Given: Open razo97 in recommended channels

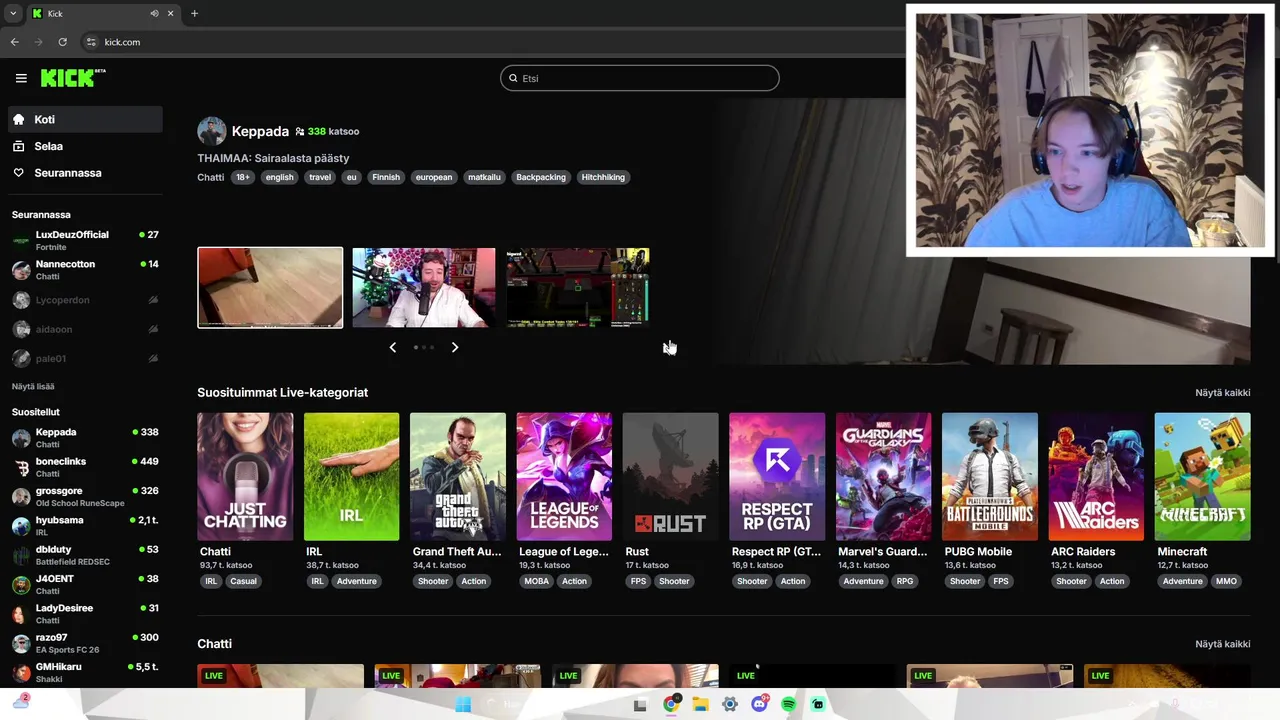Looking at the screenshot, I should coord(85,643).
